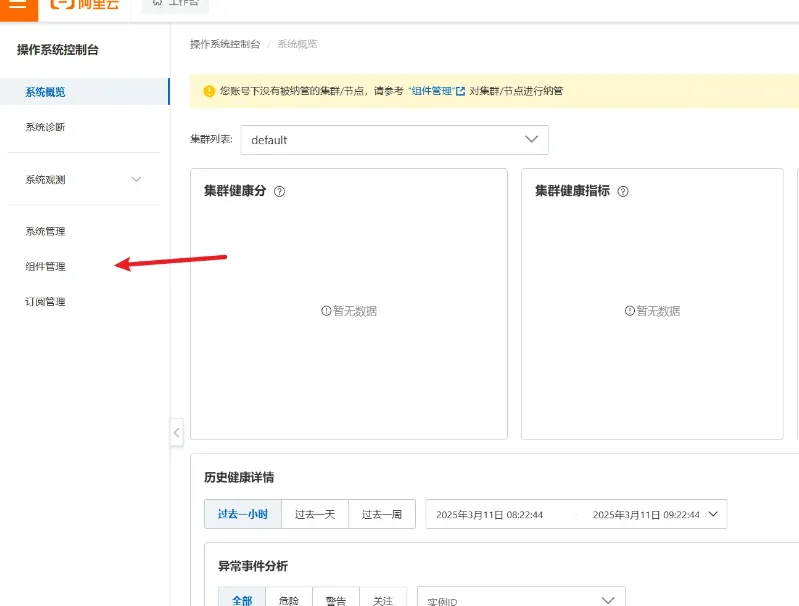
Task: Expand the 系统观测 sidebar section
Action: tap(84, 179)
